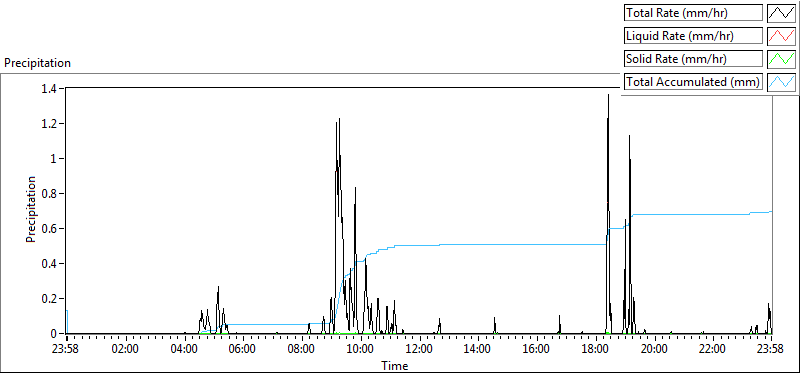Click the Total Accumulated blue line icon
800x373 pixels.
(781, 82)
